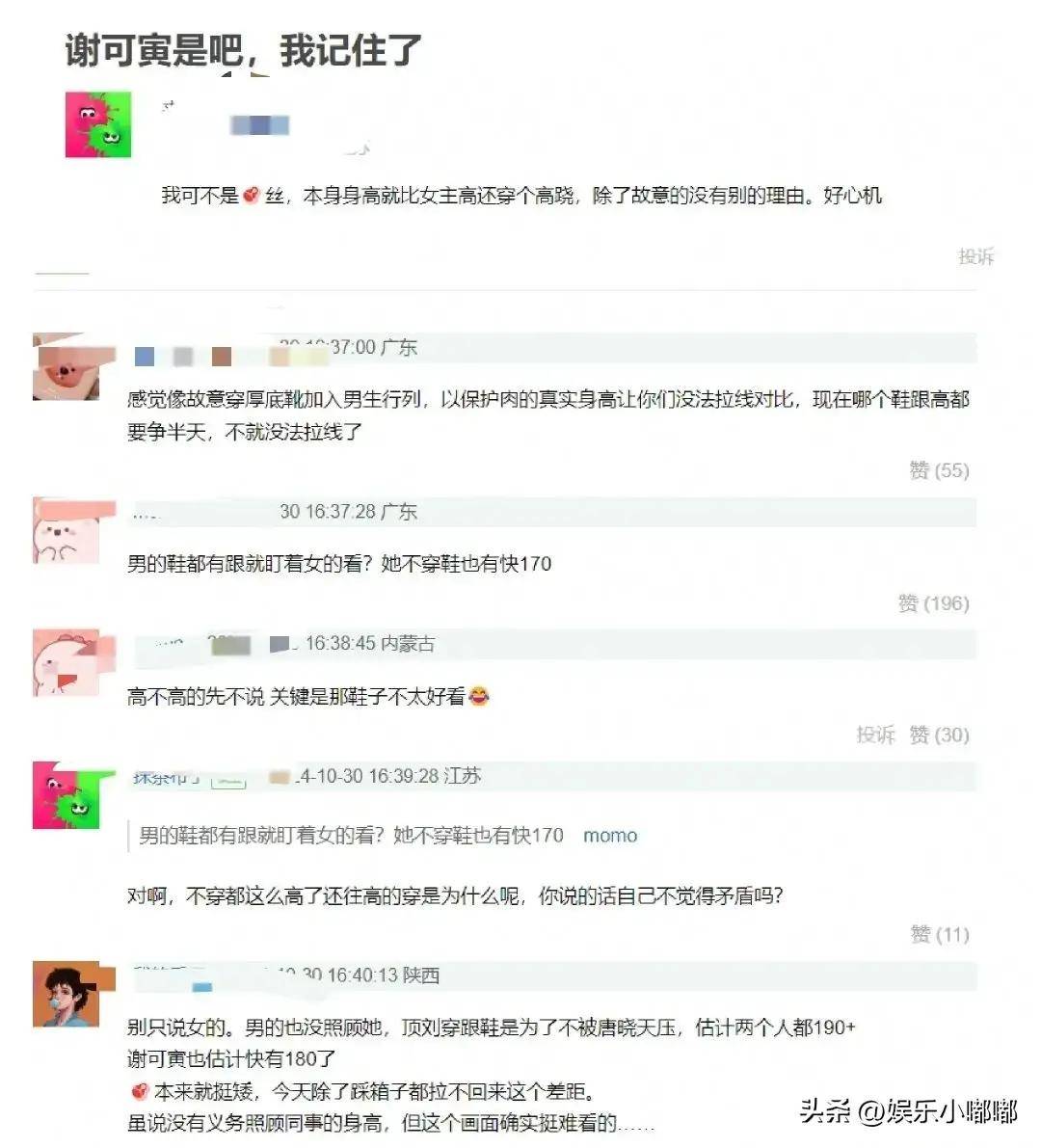
Task: Report the comment about shoes not looking good
Action: (x=875, y=734)
